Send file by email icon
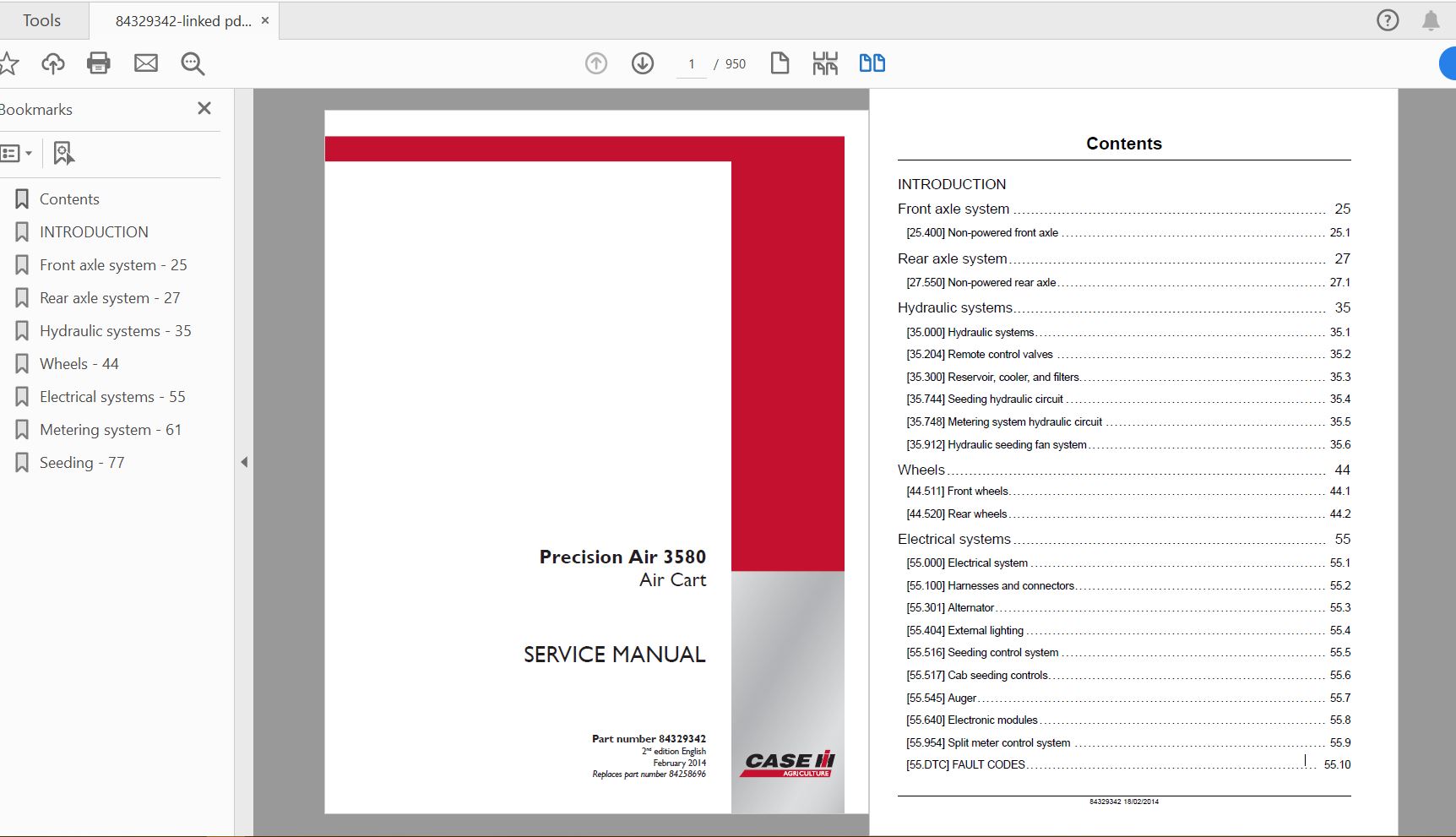The width and height of the screenshot is (1456, 837). coord(146,63)
